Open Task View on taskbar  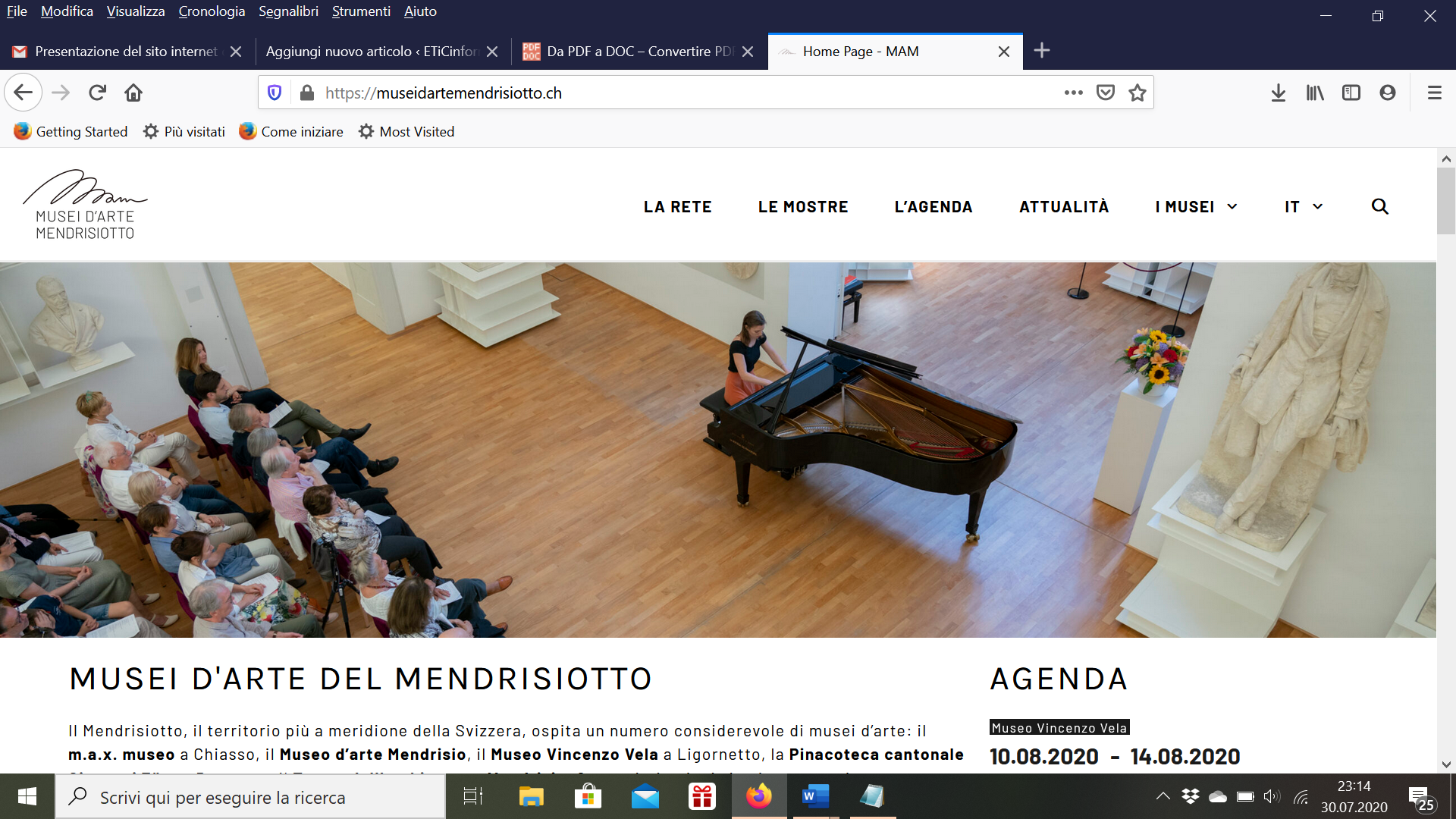click(473, 796)
